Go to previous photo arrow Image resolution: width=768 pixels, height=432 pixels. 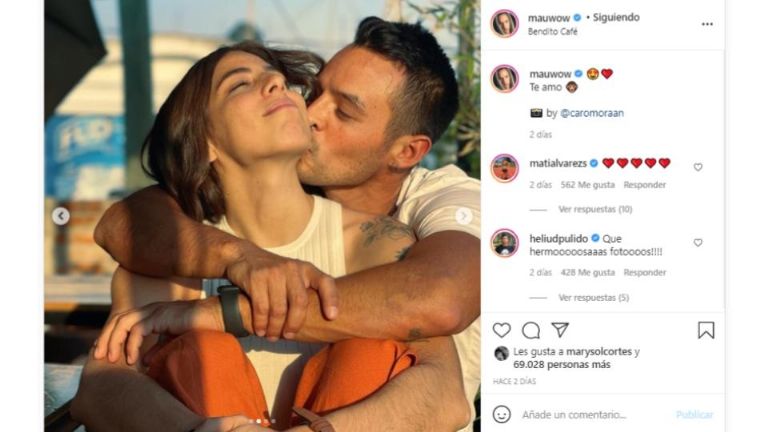click(x=61, y=216)
